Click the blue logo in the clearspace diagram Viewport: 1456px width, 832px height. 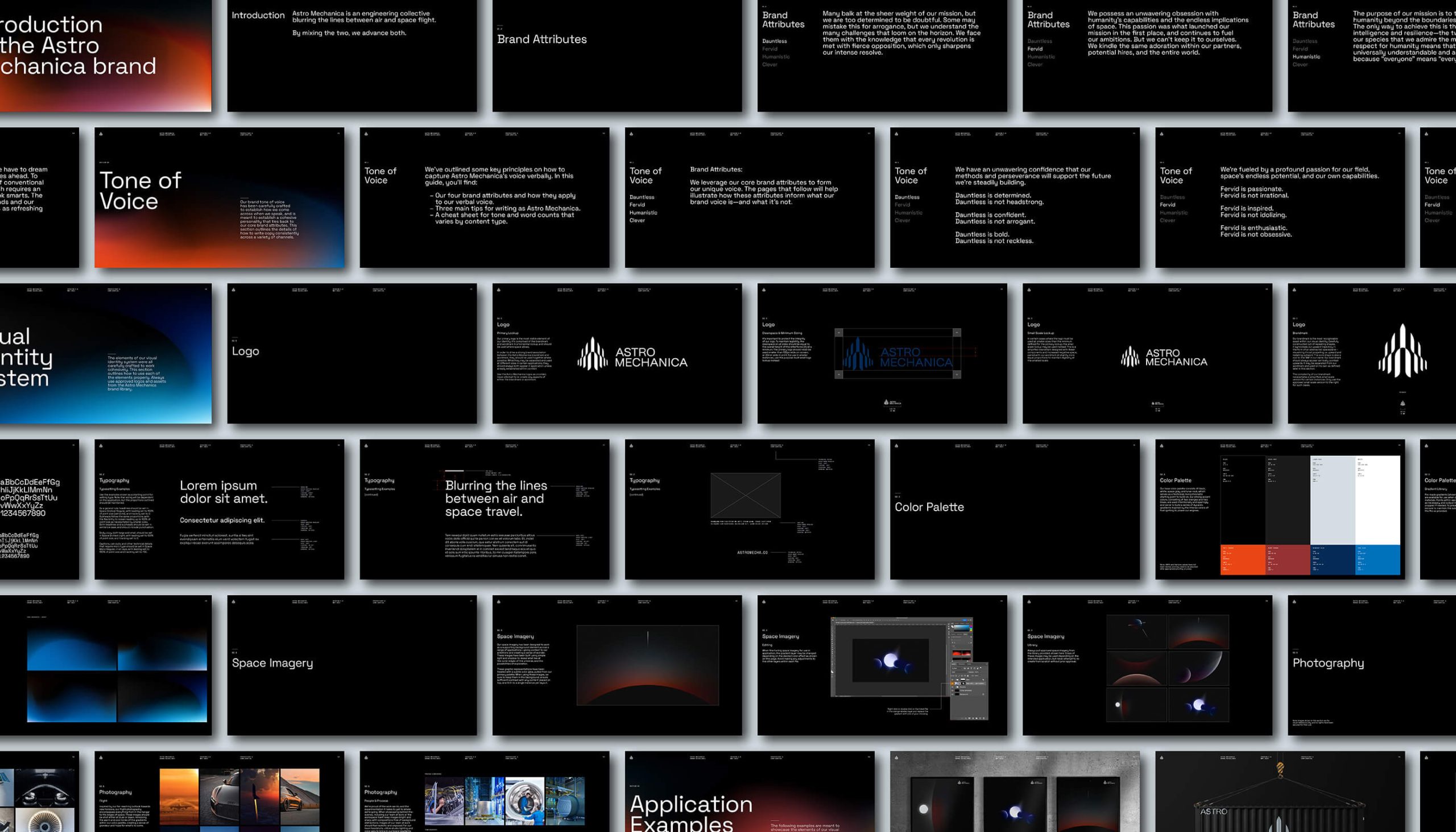(898, 354)
